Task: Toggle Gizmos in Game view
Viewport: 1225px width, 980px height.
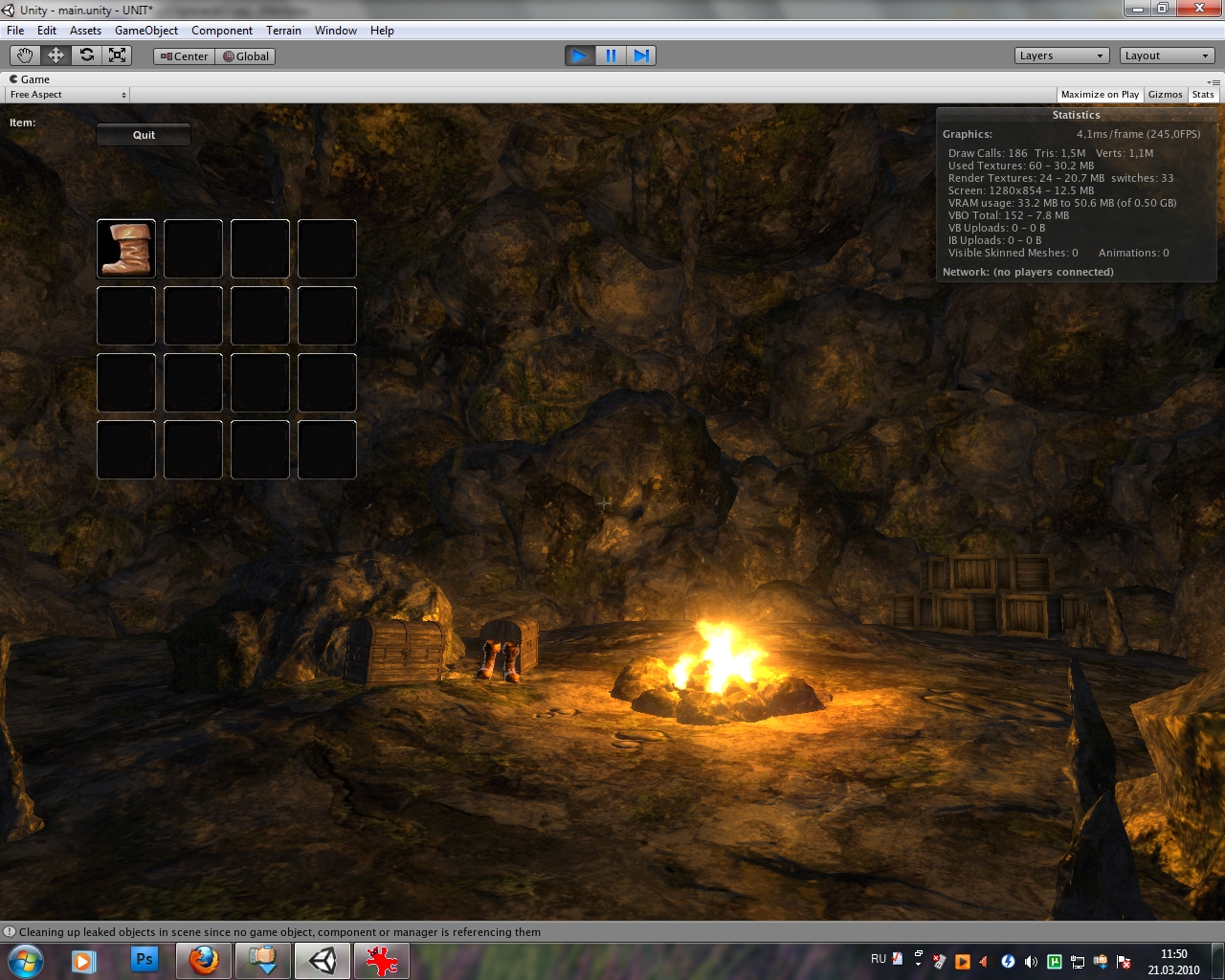Action: coord(1165,95)
